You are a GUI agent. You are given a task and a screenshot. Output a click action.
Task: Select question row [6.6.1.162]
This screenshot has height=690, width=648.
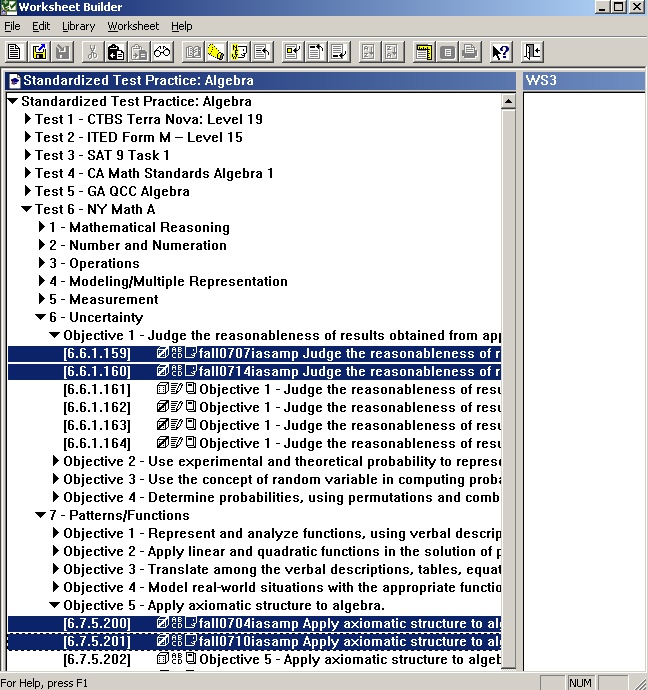tap(254, 408)
